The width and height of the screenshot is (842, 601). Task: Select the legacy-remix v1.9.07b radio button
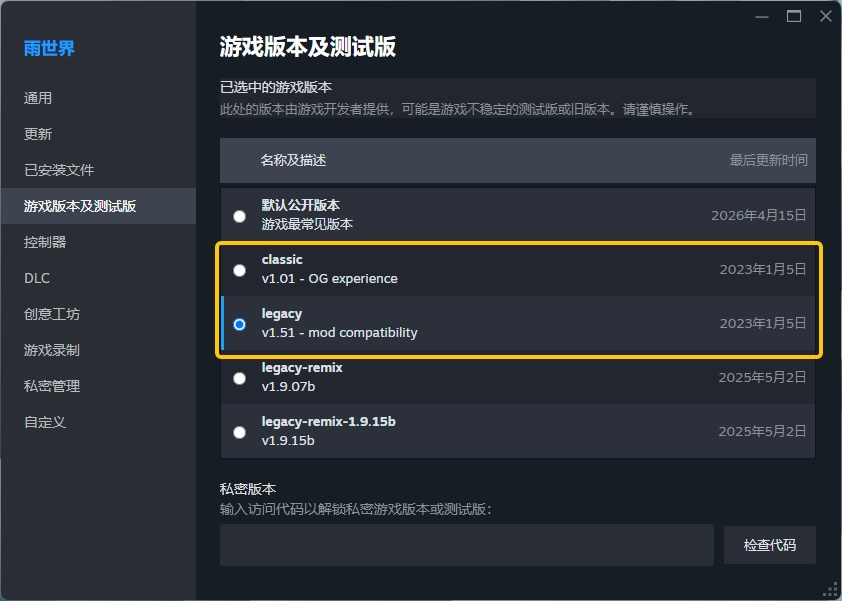point(239,379)
